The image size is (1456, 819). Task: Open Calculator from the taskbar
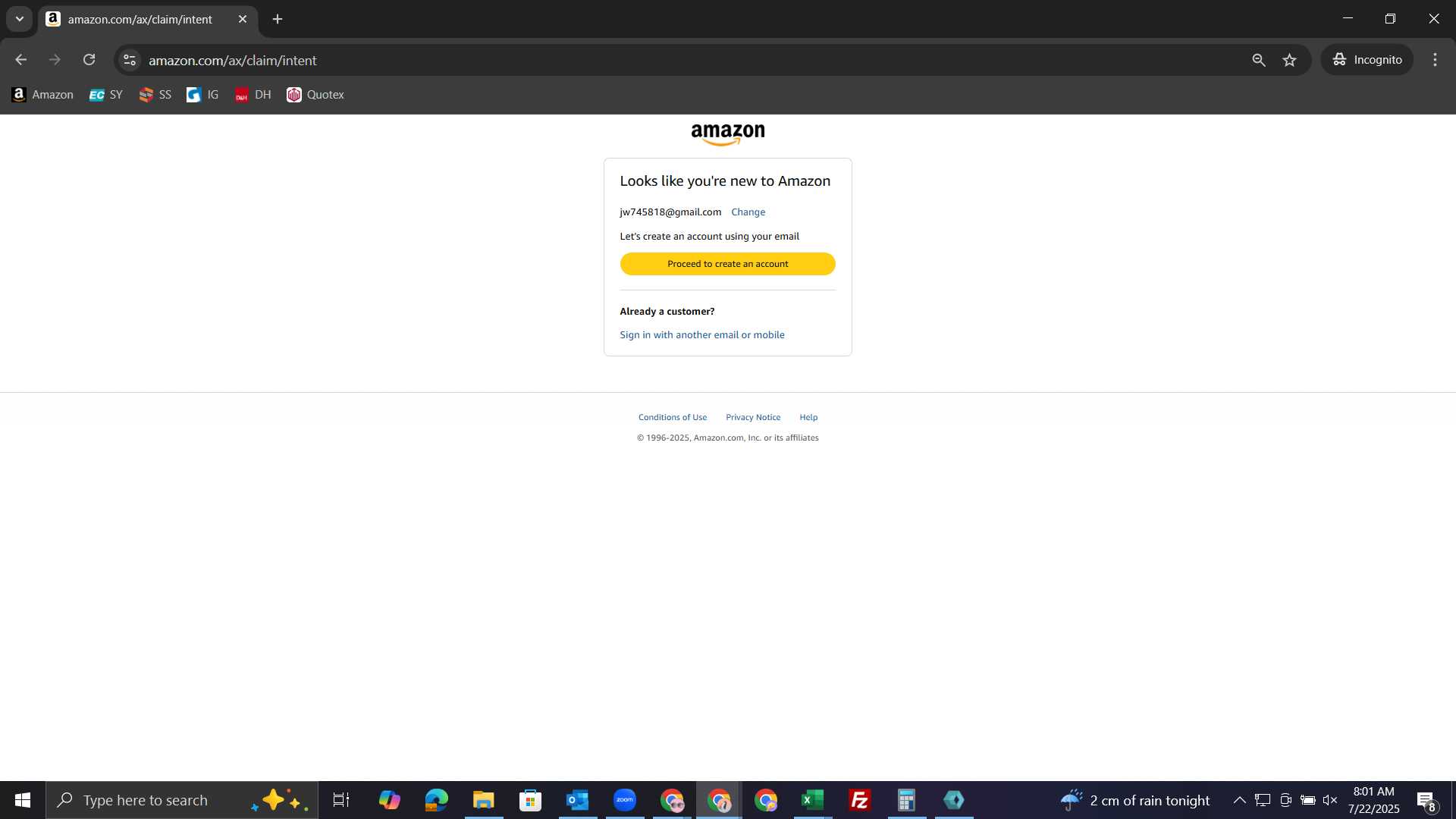(x=906, y=800)
